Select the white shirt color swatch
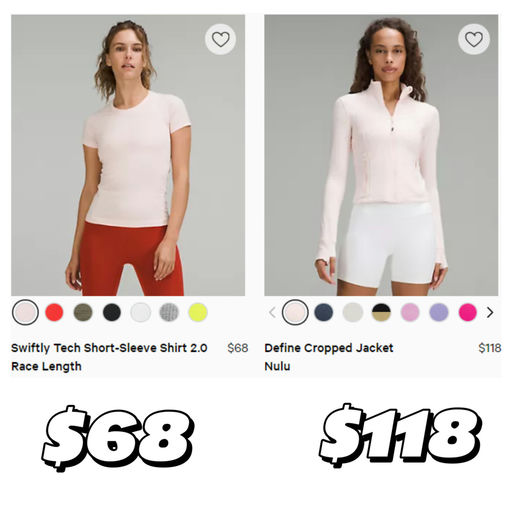This screenshot has height=512, width=512. point(141,312)
